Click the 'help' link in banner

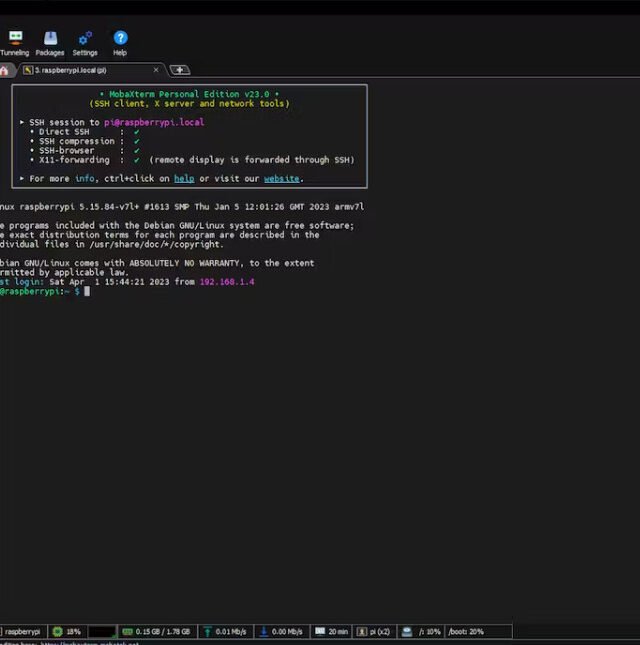[x=184, y=179]
